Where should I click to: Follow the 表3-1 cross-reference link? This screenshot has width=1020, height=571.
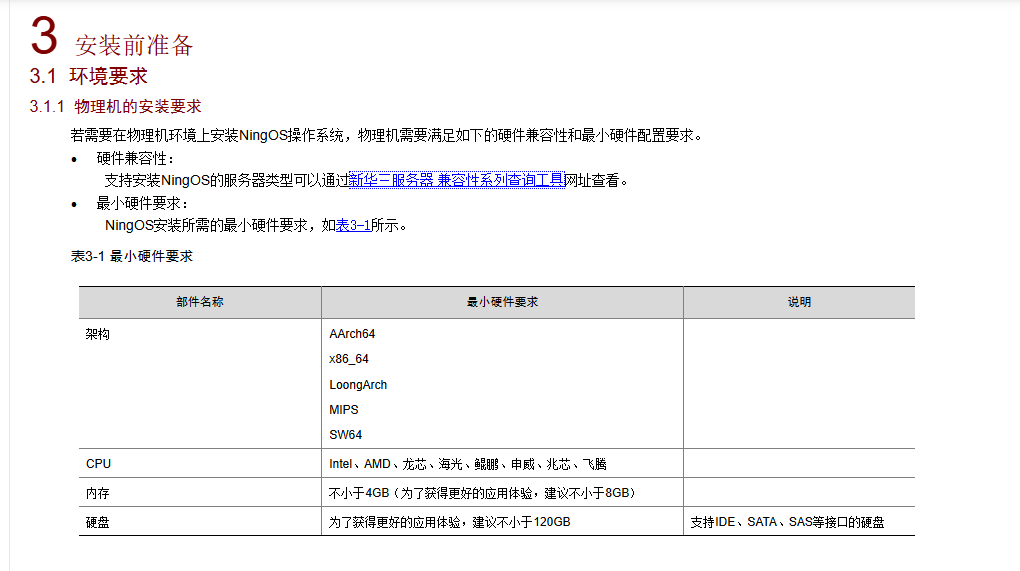point(353,226)
